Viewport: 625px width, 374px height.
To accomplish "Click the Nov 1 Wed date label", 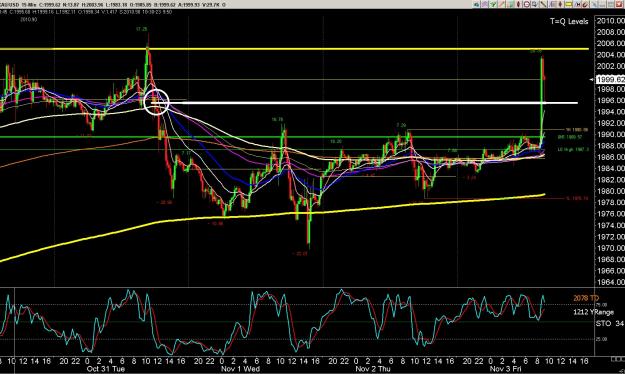I will [240, 369].
